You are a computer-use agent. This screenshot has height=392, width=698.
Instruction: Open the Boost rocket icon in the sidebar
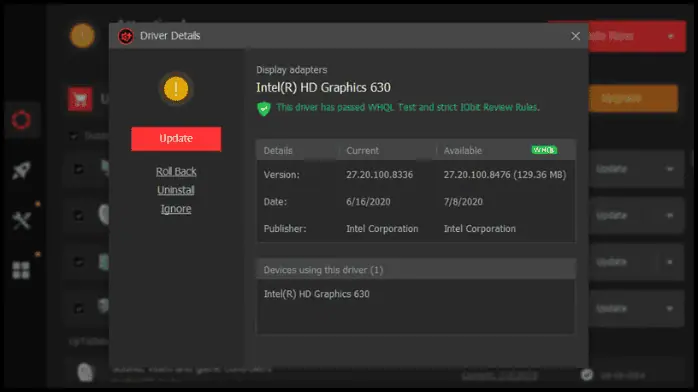[21, 170]
